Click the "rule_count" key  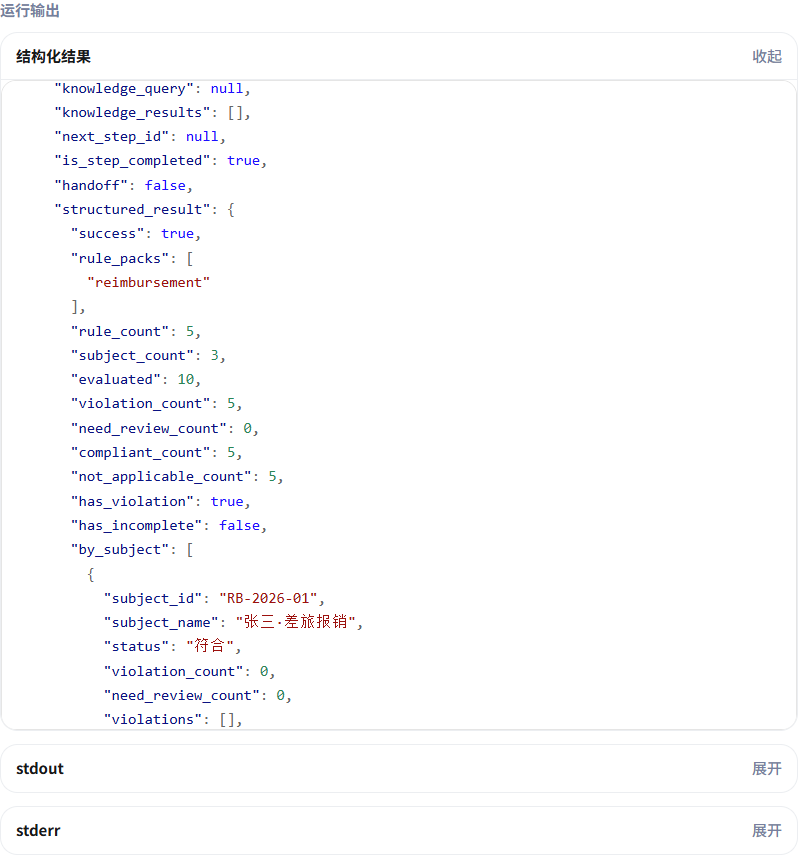tap(120, 332)
